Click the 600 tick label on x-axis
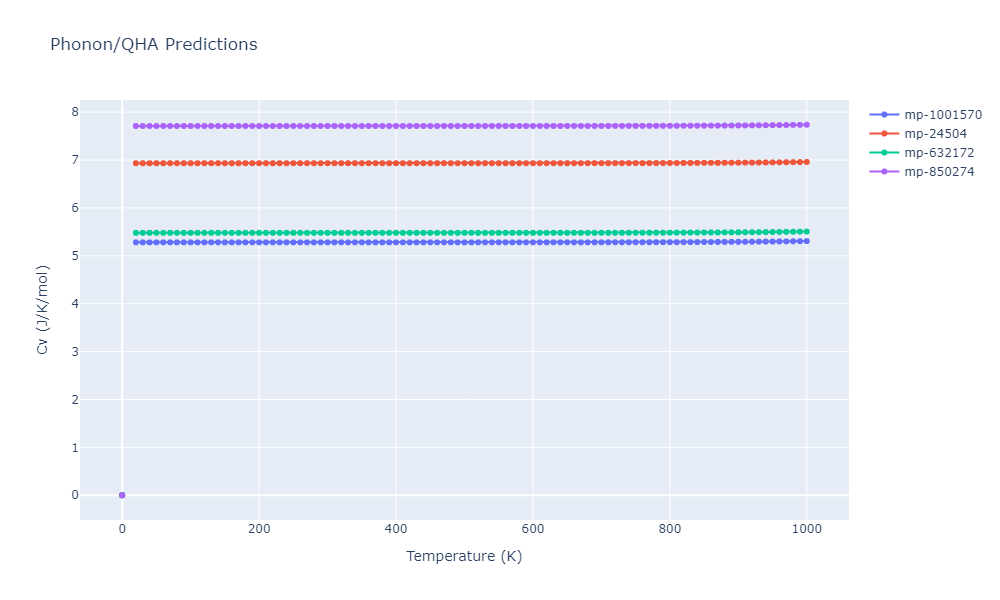The width and height of the screenshot is (1000, 600). point(533,529)
